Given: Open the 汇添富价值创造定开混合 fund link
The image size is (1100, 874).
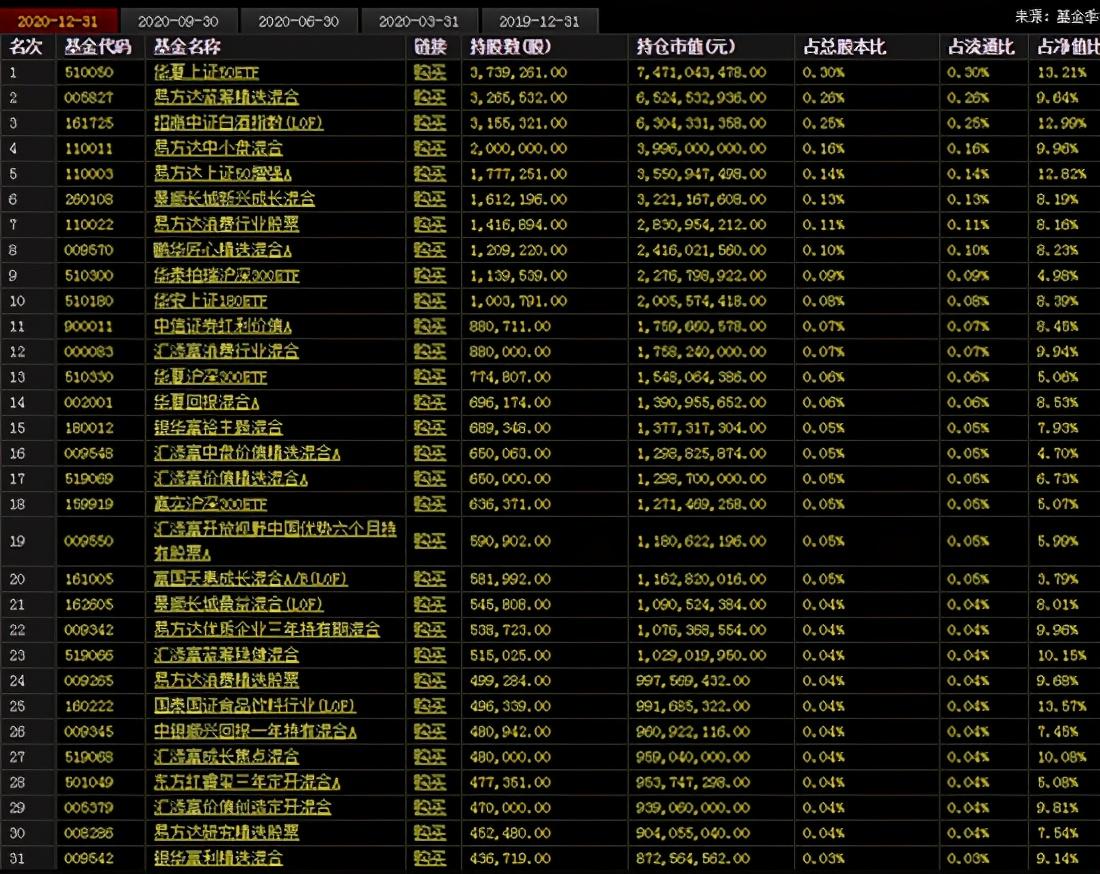Looking at the screenshot, I should pos(243,807).
